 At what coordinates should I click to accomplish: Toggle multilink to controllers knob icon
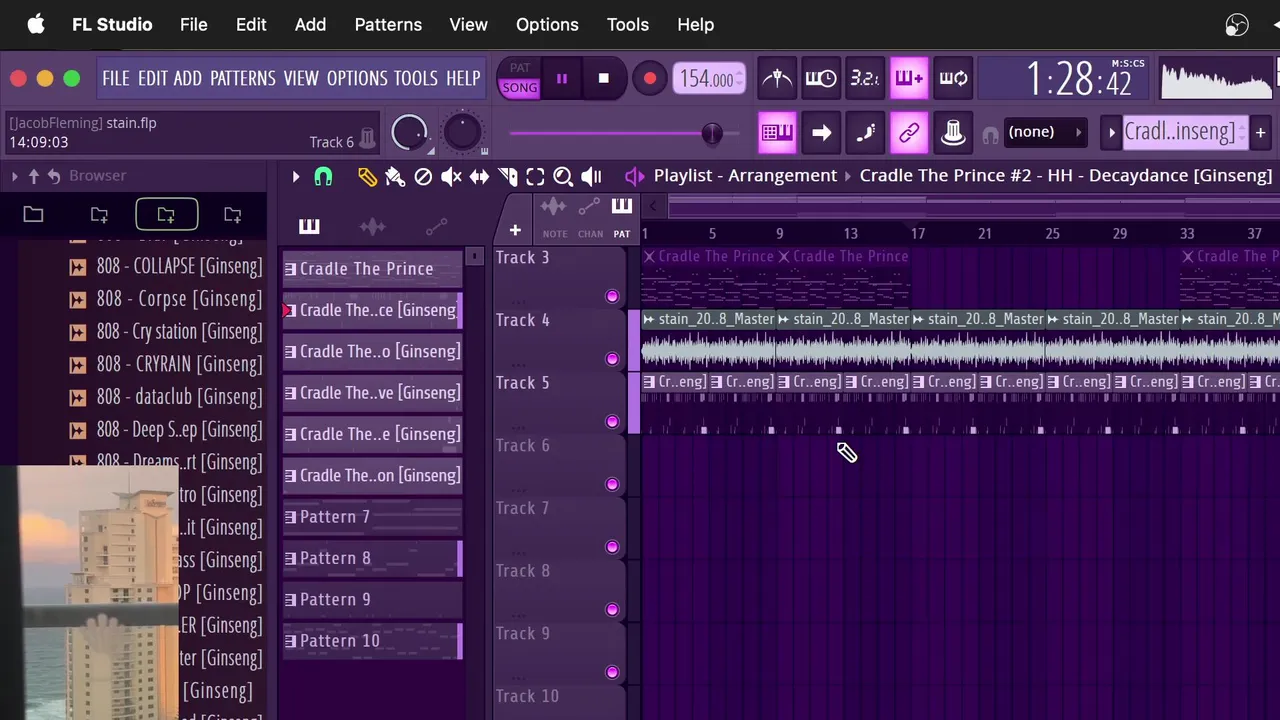click(x=953, y=132)
